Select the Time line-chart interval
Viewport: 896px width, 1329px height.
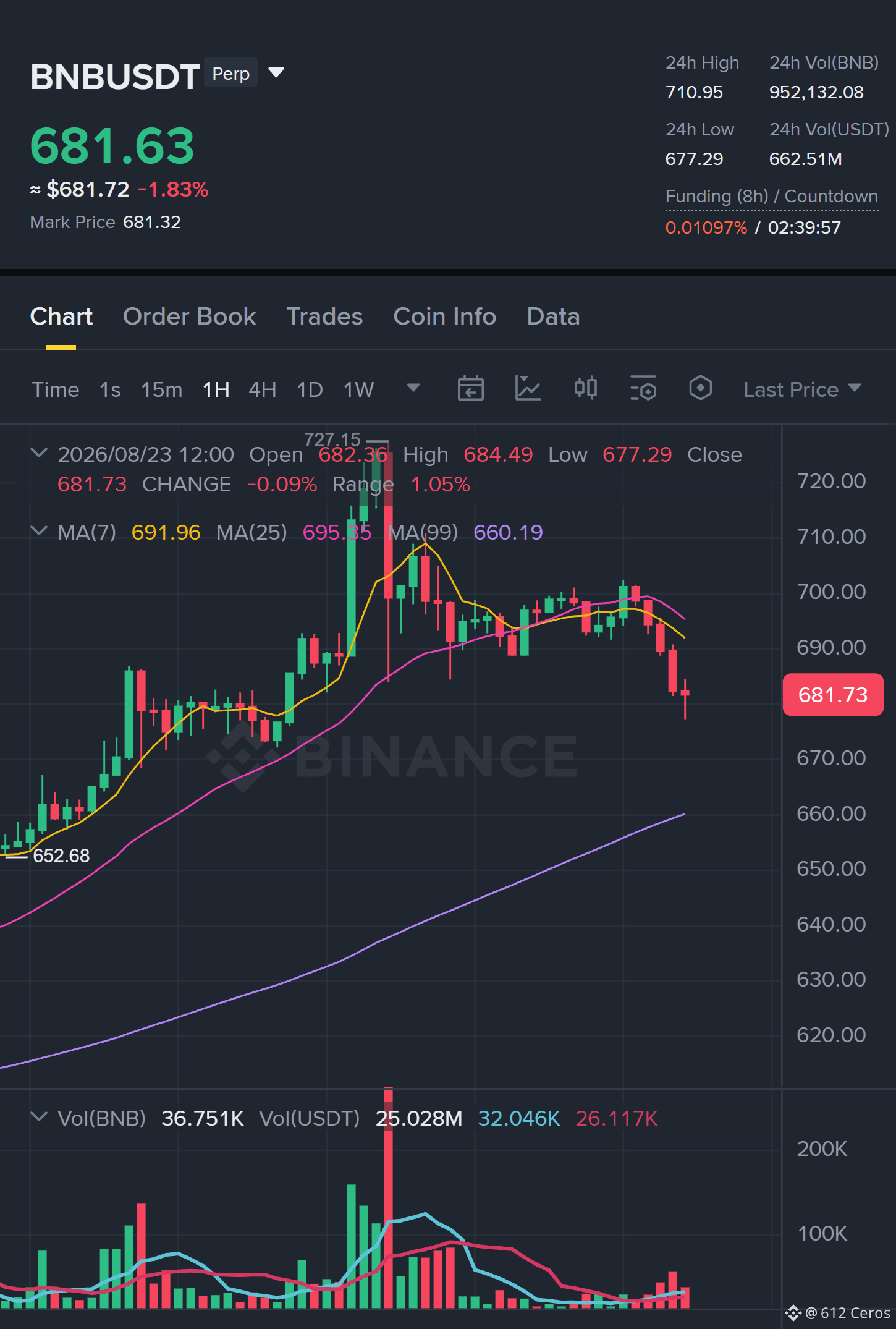tap(56, 389)
